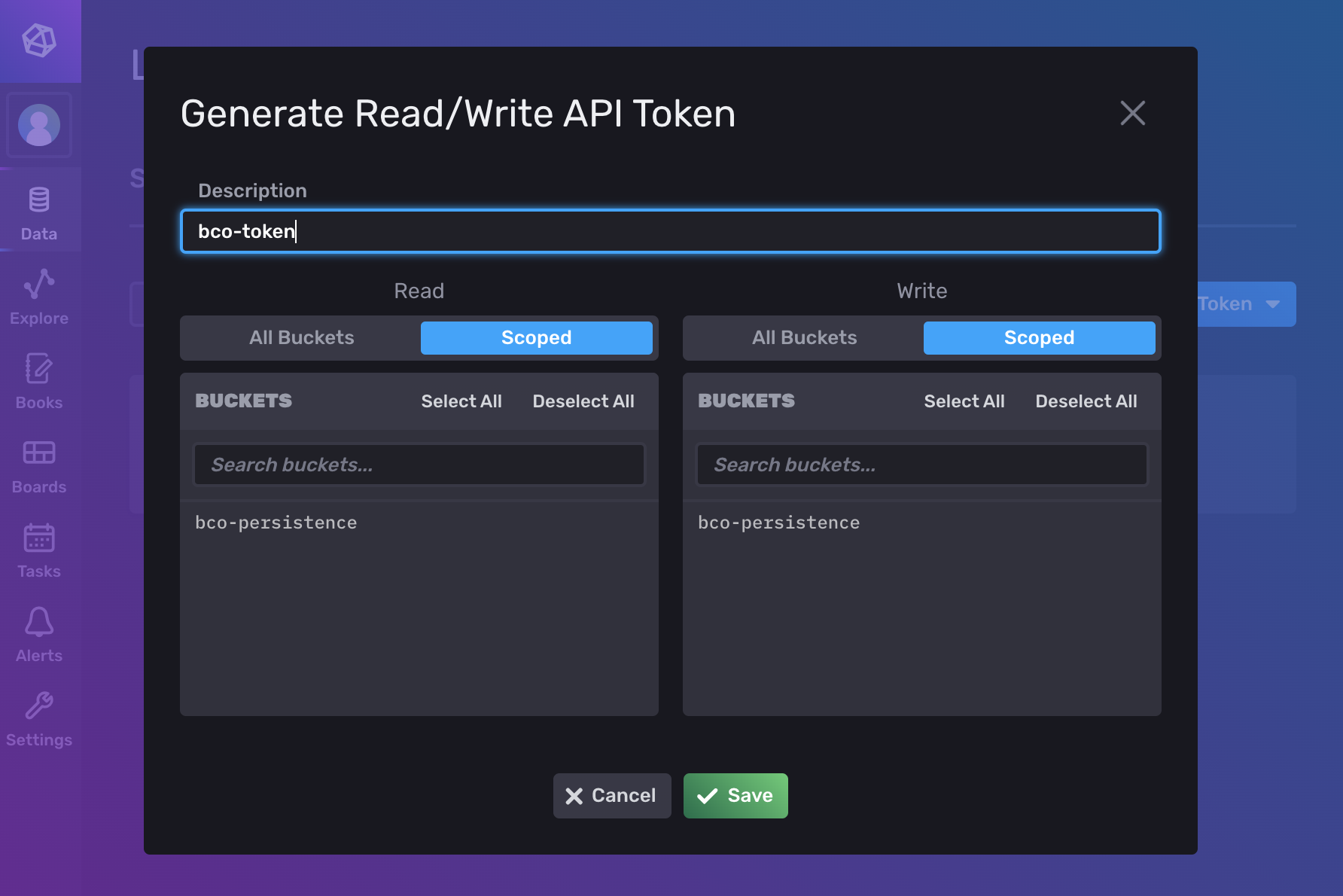Click Deselect All for Write buckets
The width and height of the screenshot is (1343, 896).
pyautogui.click(x=1086, y=401)
